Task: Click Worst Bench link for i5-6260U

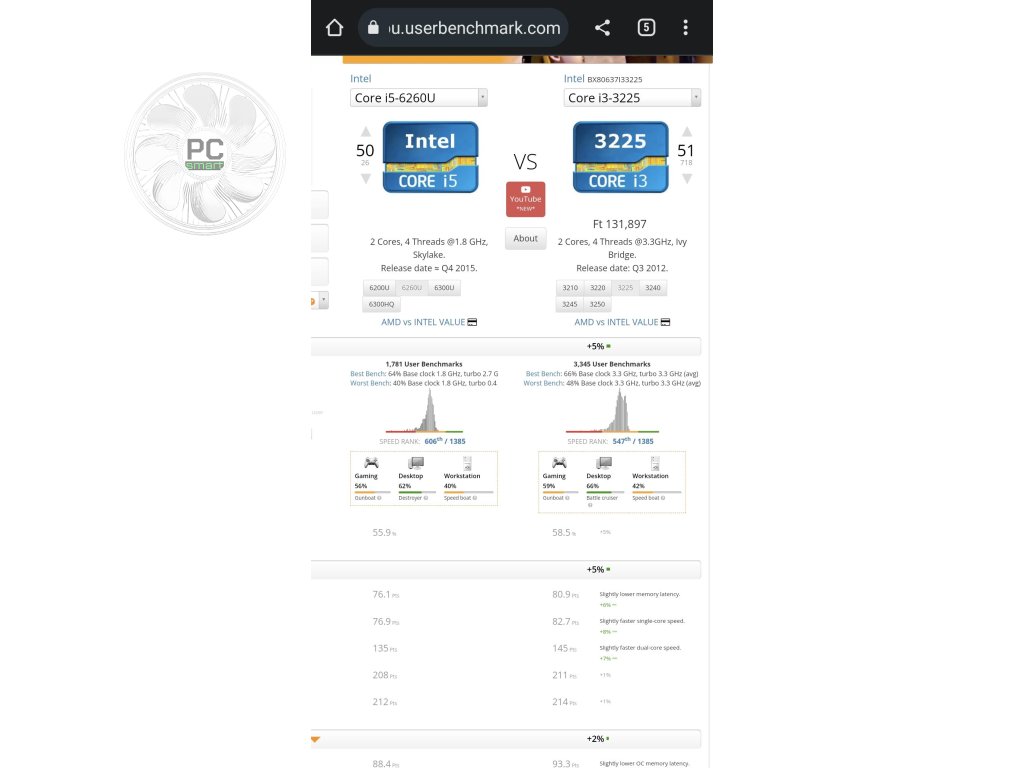Action: [370, 383]
